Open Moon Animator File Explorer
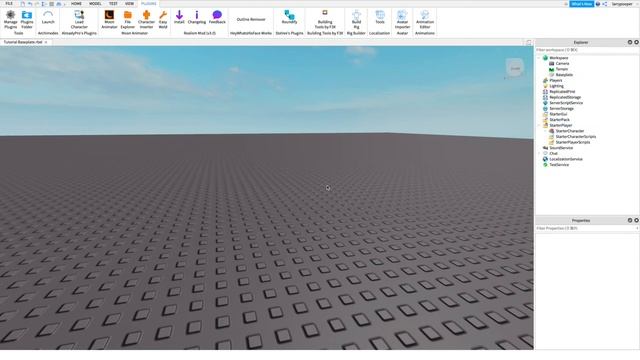 pos(127,19)
